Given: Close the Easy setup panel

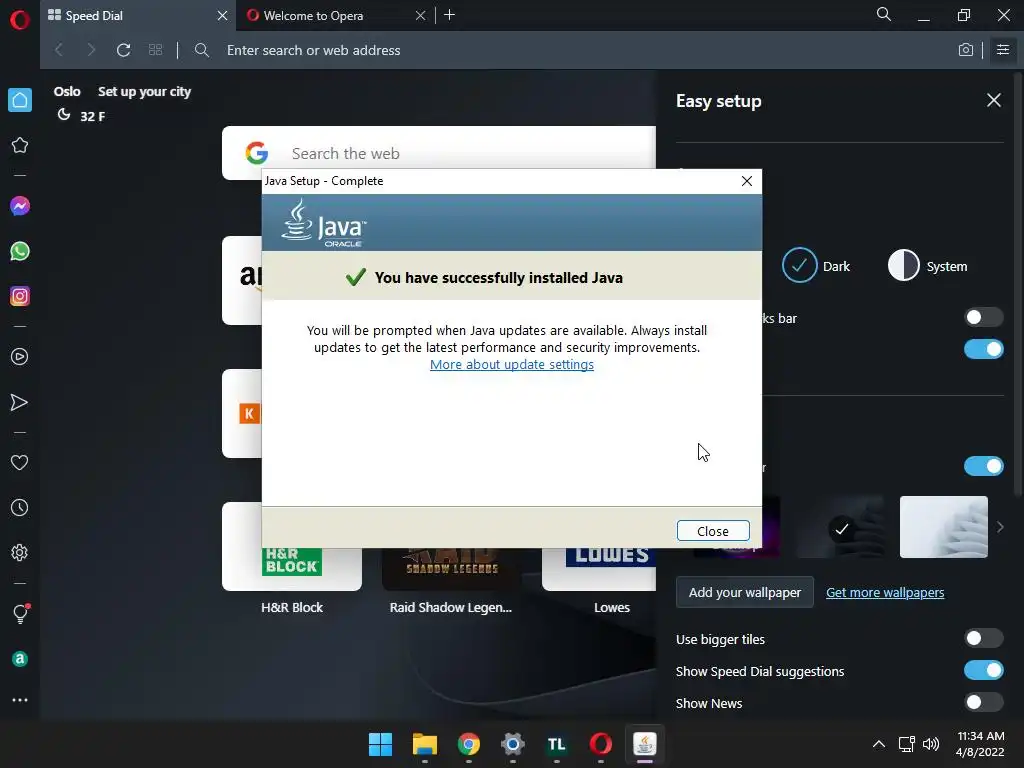Looking at the screenshot, I should click(x=994, y=100).
